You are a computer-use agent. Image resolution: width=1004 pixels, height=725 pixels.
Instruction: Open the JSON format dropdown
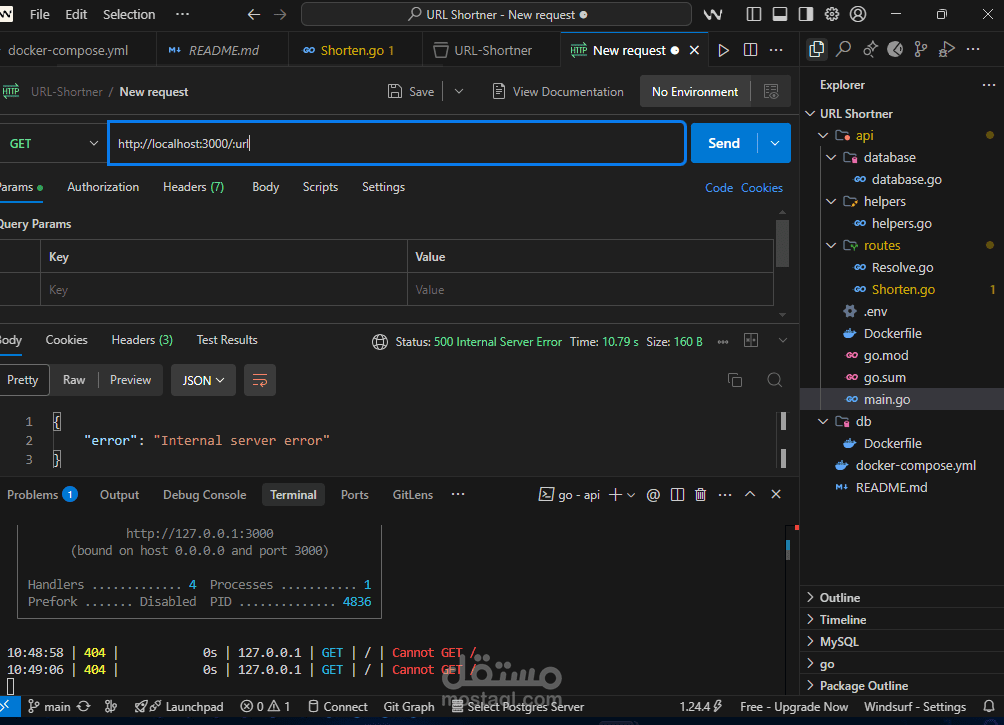(204, 380)
